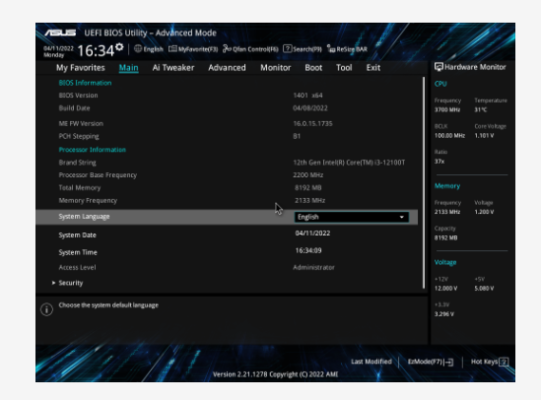Click +12V 12.000 V reading

(x=446, y=289)
